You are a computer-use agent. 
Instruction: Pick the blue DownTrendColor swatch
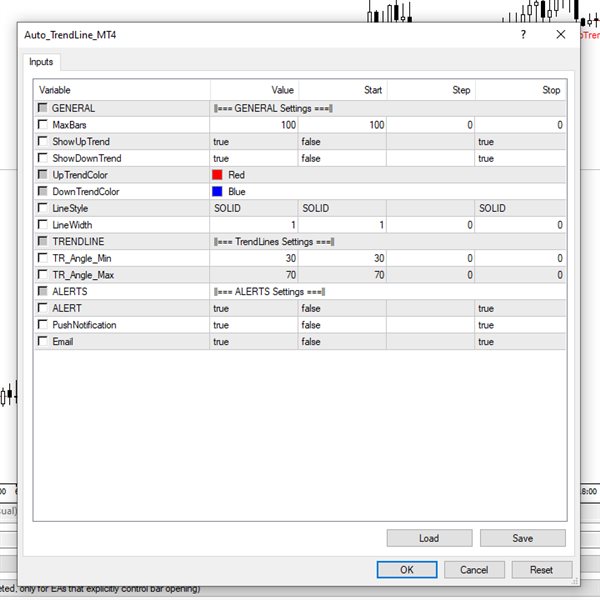coord(217,191)
